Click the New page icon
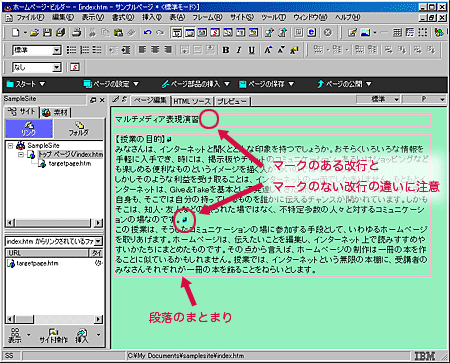This screenshot has height=363, width=450. pos(15,32)
